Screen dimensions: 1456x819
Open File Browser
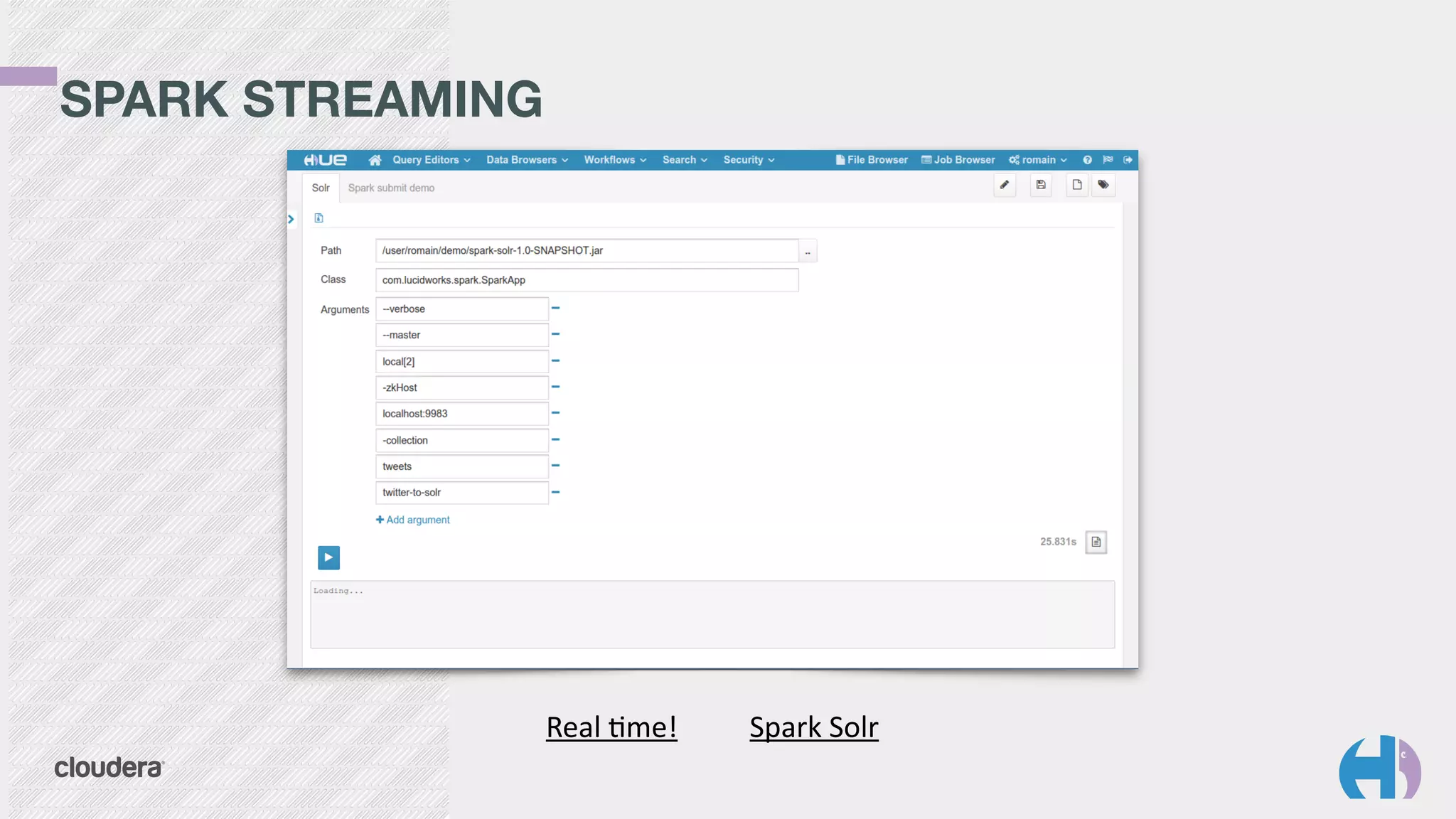point(872,160)
